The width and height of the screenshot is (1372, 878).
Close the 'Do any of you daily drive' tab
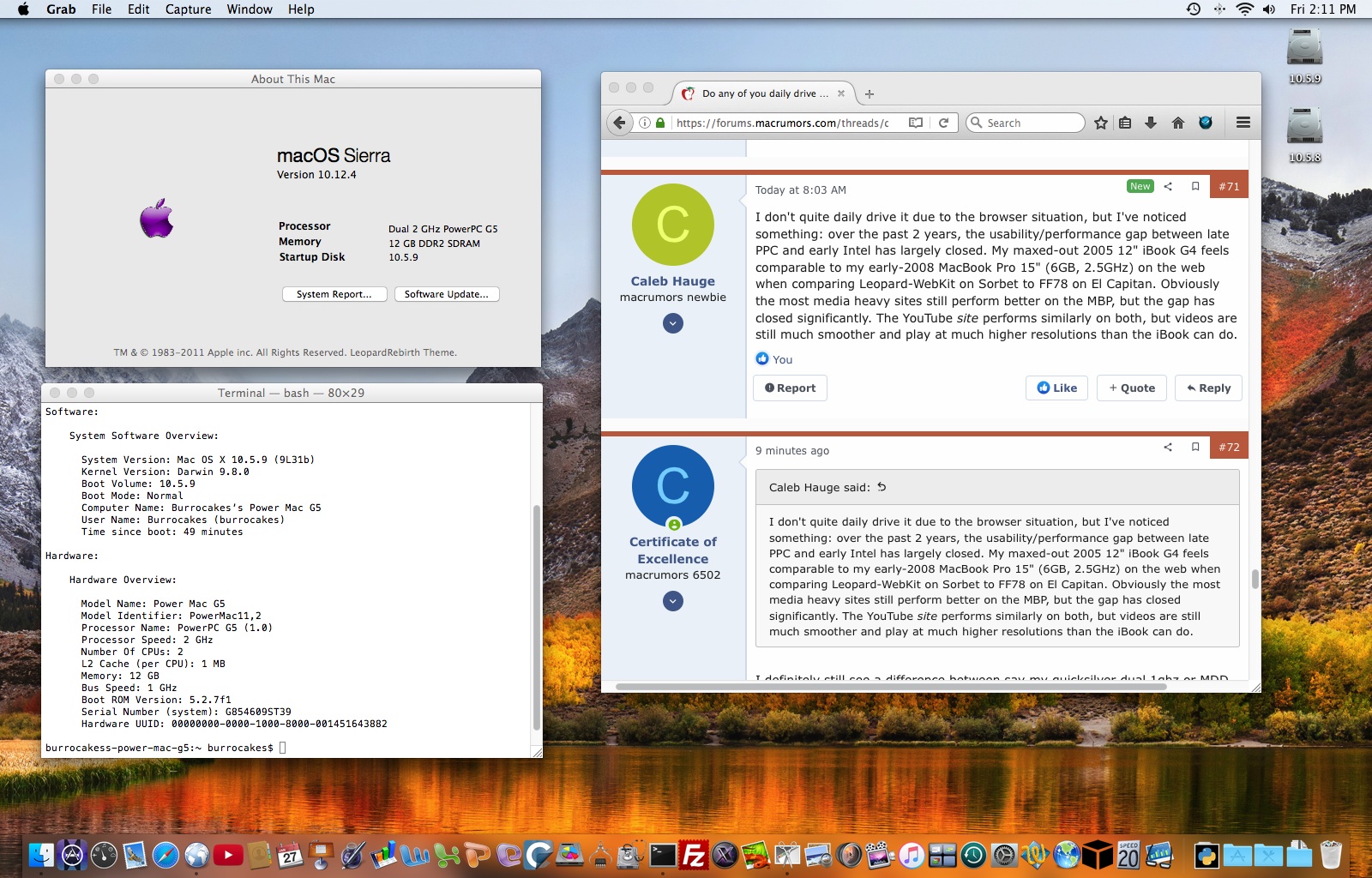tap(841, 93)
